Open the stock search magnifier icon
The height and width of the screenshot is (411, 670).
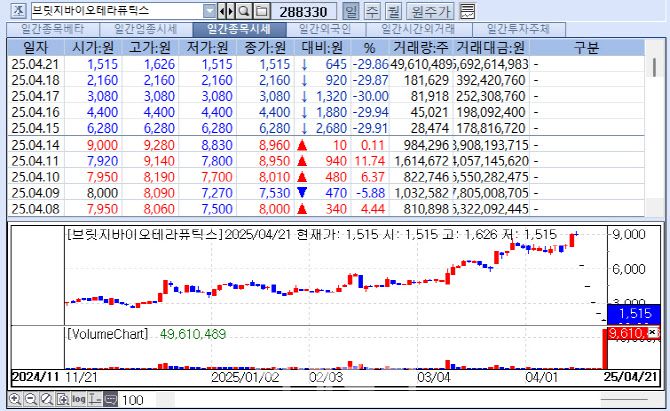tap(244, 10)
